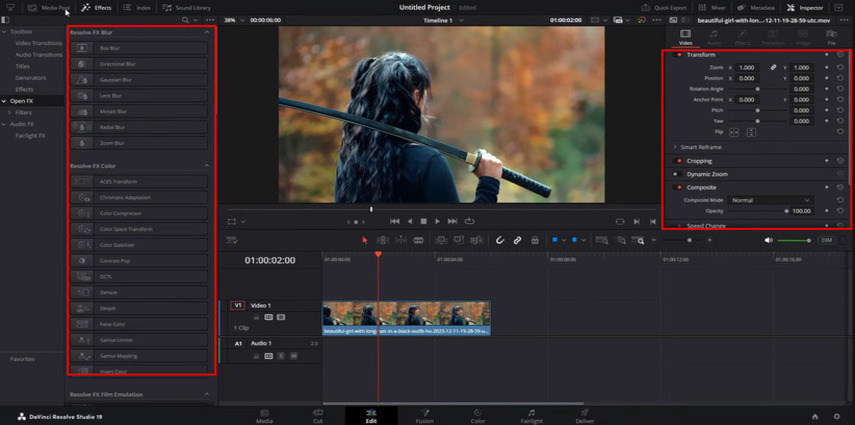The width and height of the screenshot is (855, 425).
Task: Jump to the first frame
Action: (395, 221)
